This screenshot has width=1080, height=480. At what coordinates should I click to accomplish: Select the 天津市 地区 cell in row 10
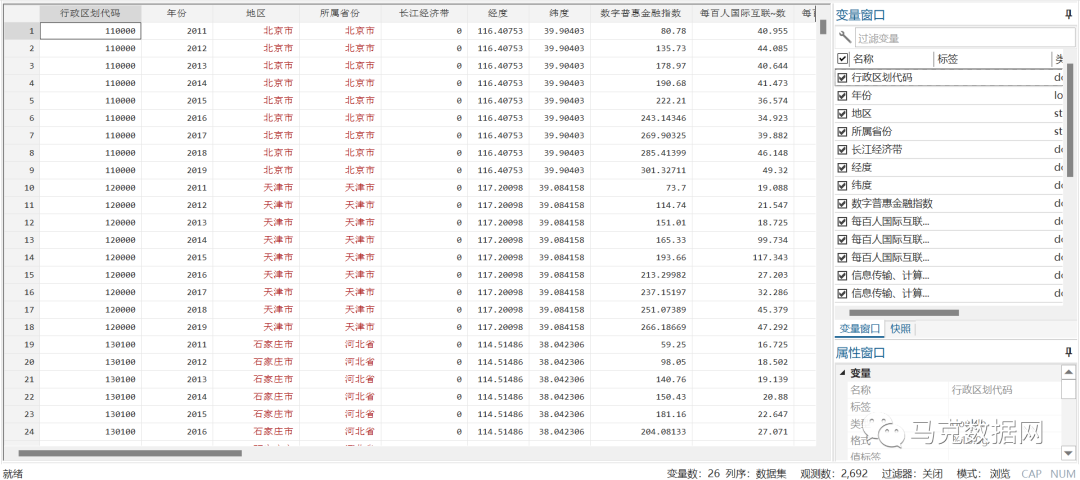click(256, 188)
